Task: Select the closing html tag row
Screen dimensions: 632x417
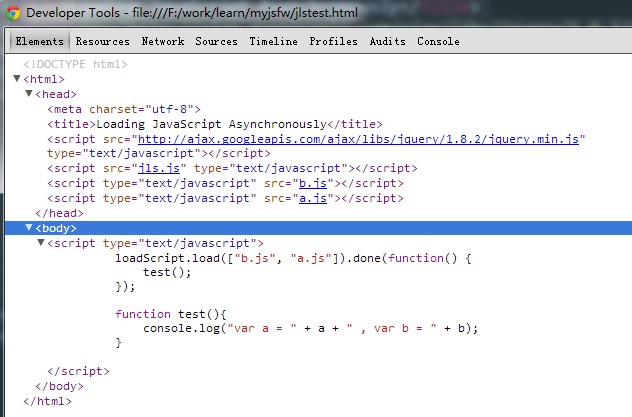Action: [x=48, y=401]
